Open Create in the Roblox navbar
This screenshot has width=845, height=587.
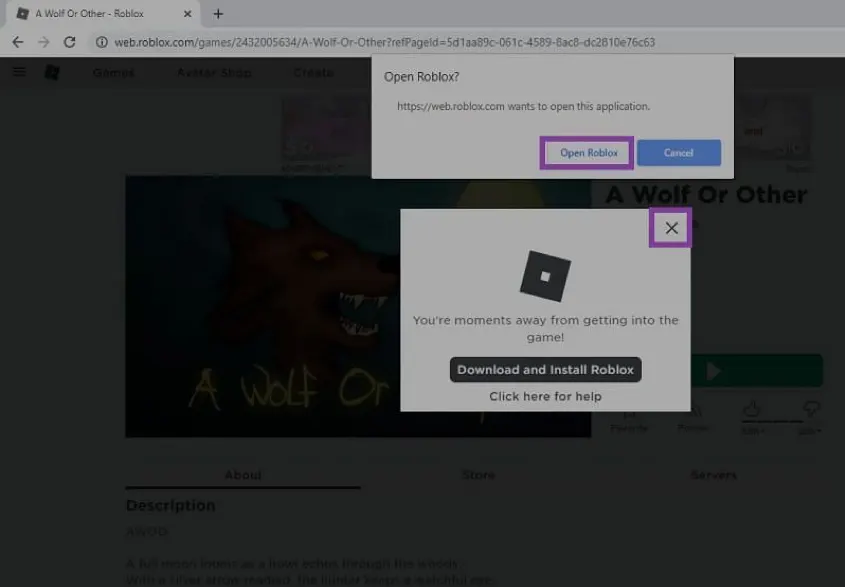313,72
